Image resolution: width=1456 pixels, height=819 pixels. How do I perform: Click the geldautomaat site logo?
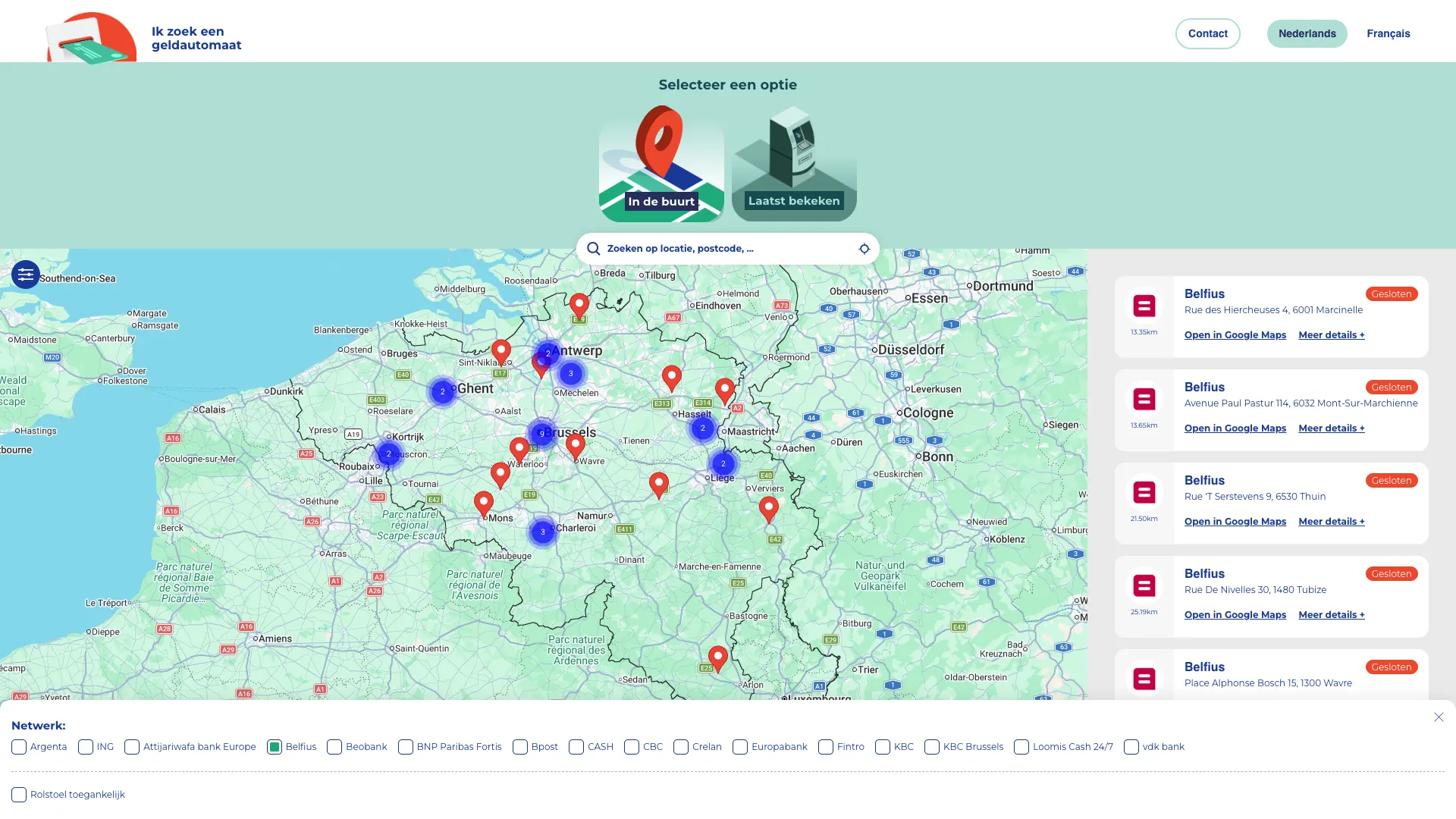91,37
